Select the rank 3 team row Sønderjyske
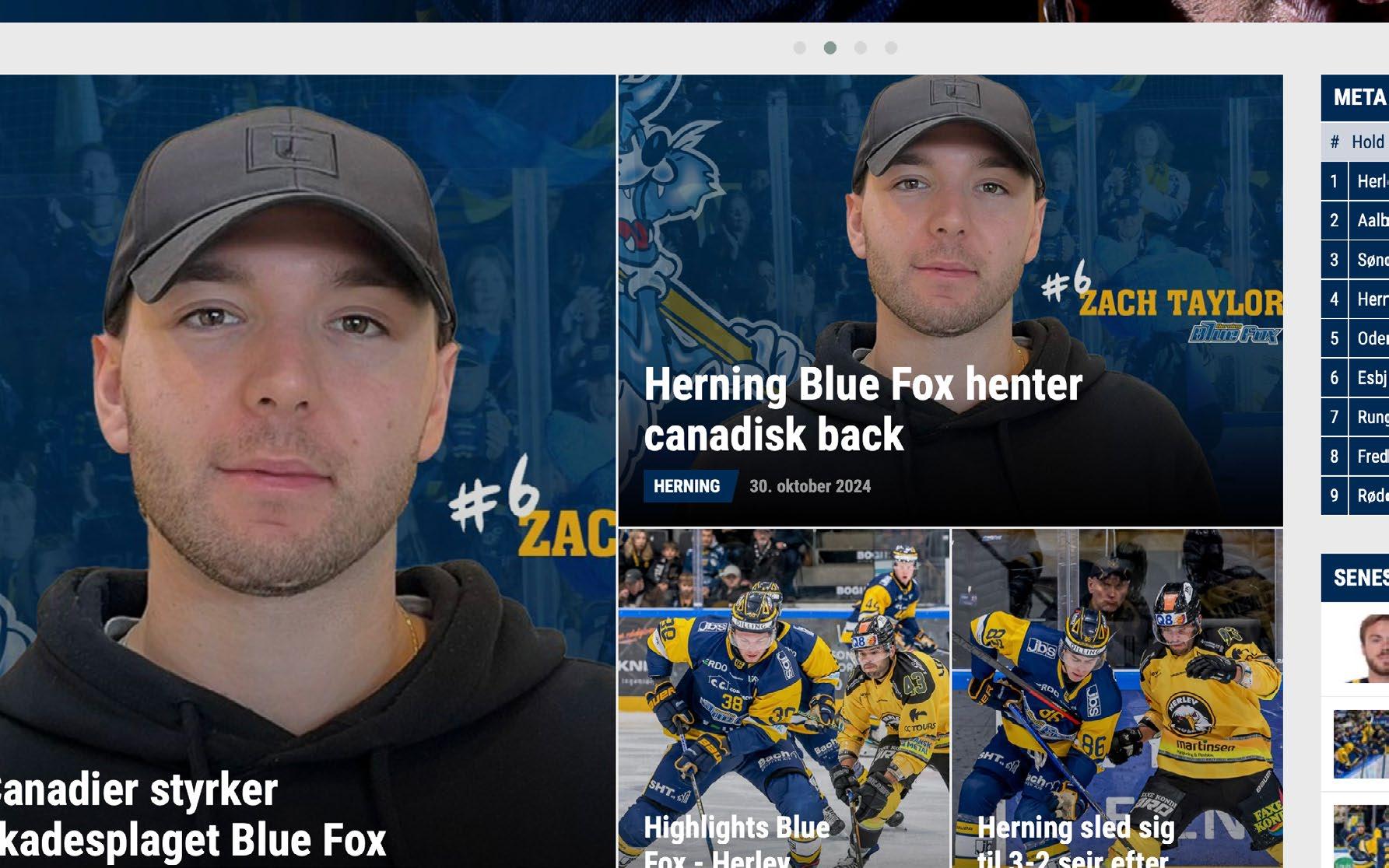 point(1355,260)
